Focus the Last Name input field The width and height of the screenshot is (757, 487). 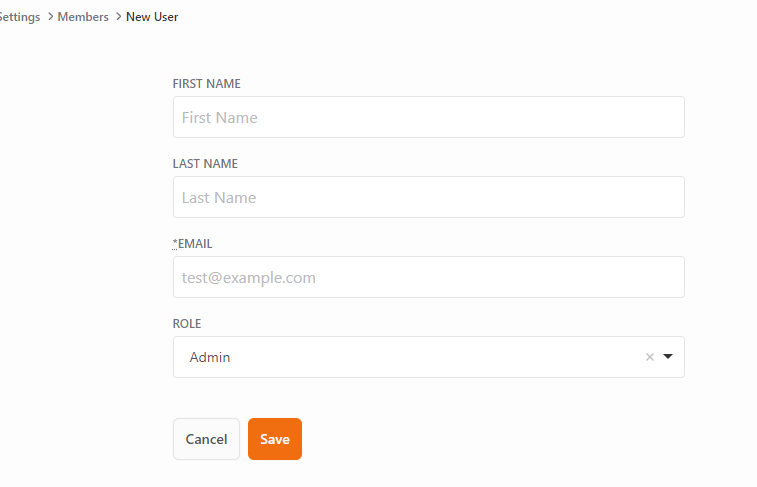click(x=429, y=197)
